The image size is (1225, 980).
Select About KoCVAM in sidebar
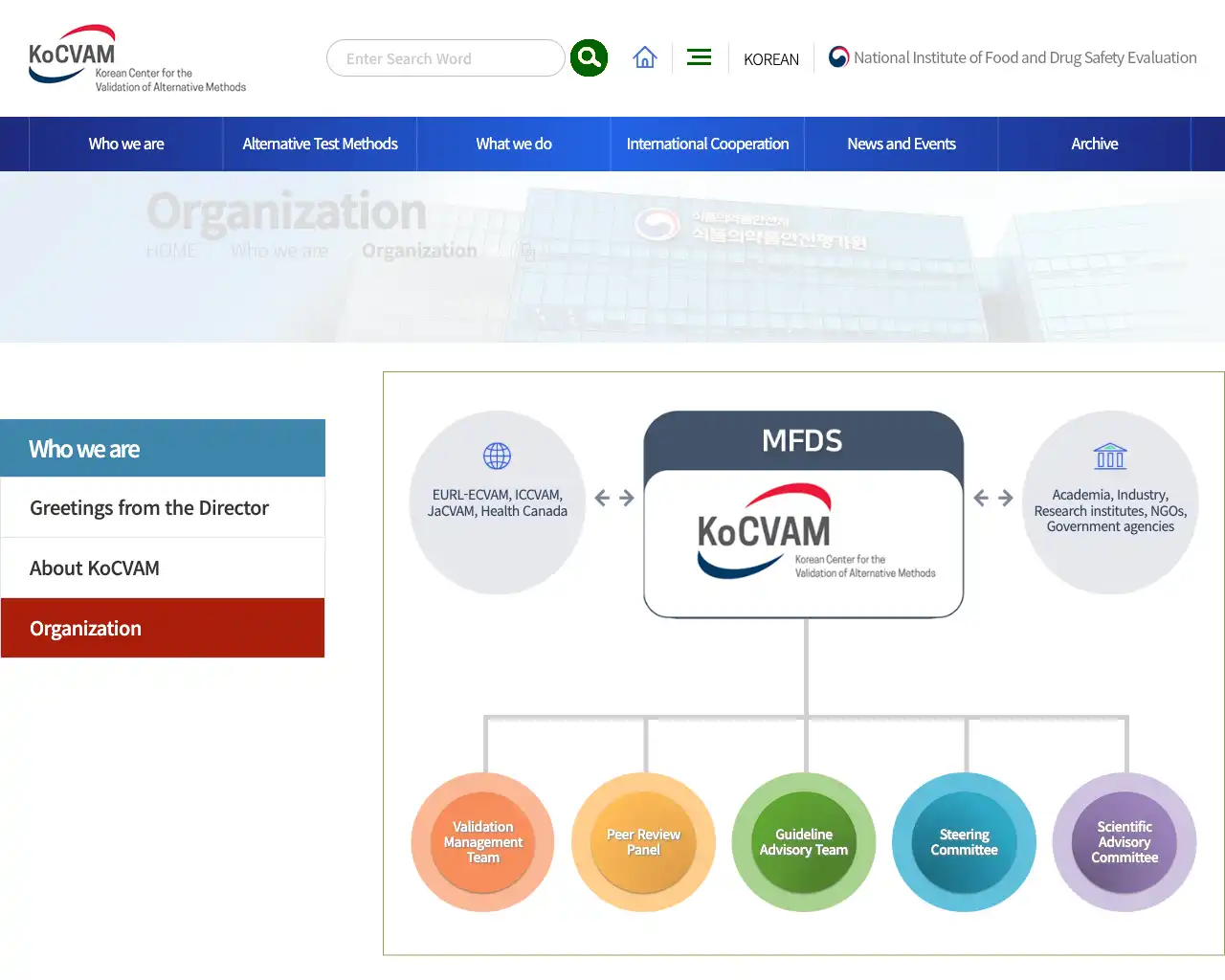pyautogui.click(x=163, y=568)
